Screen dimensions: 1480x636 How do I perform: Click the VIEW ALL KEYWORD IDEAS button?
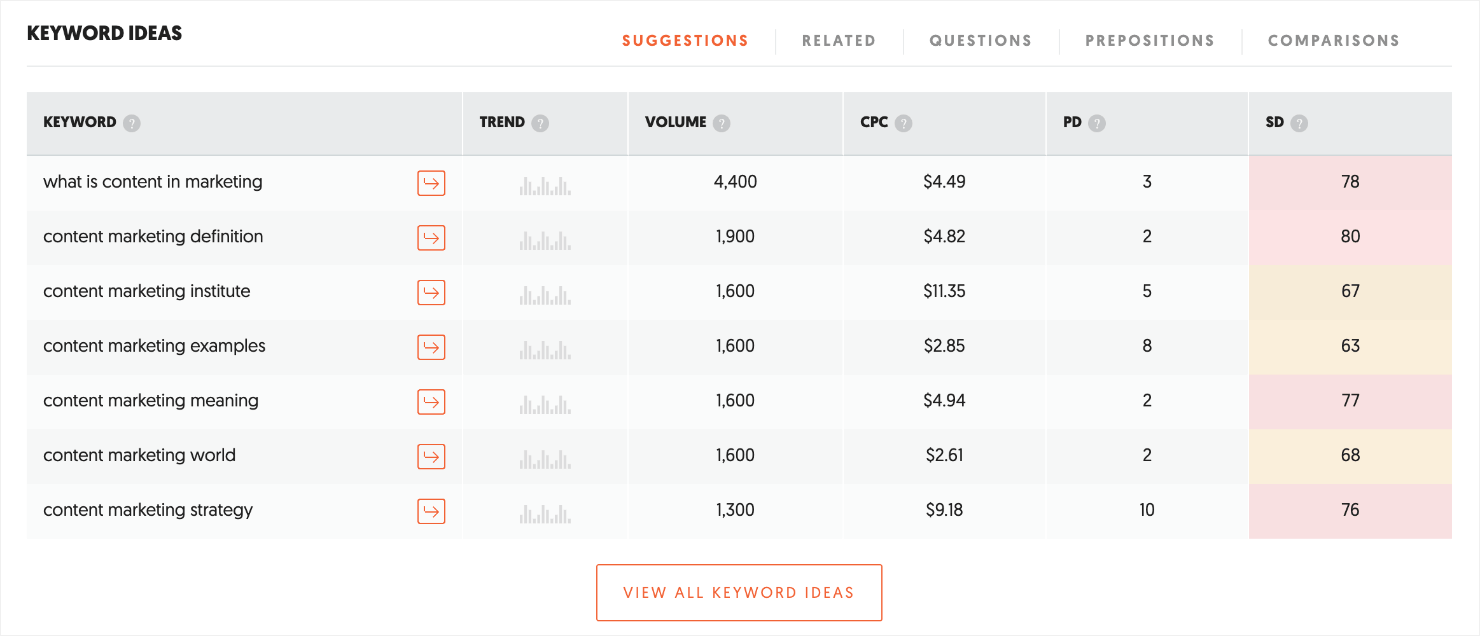click(x=739, y=592)
